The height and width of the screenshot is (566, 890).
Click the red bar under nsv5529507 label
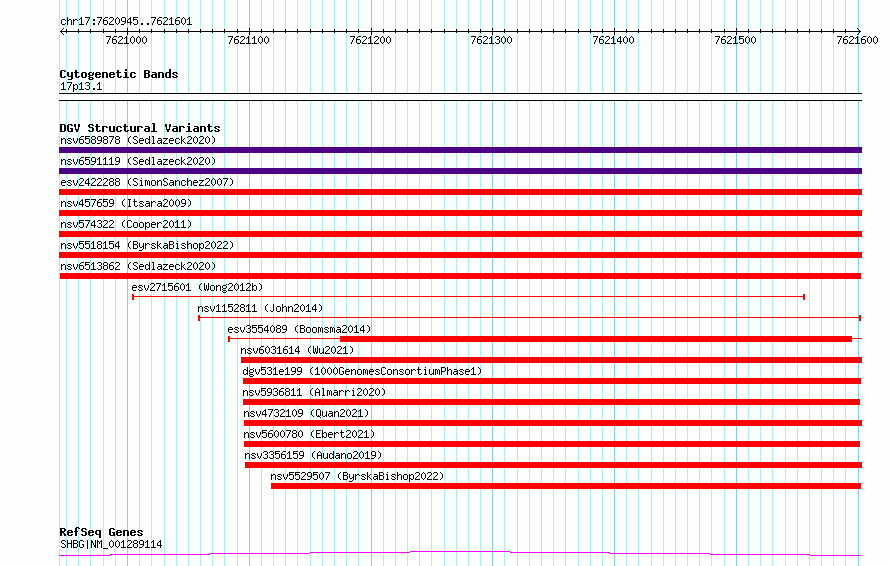[x=566, y=486]
